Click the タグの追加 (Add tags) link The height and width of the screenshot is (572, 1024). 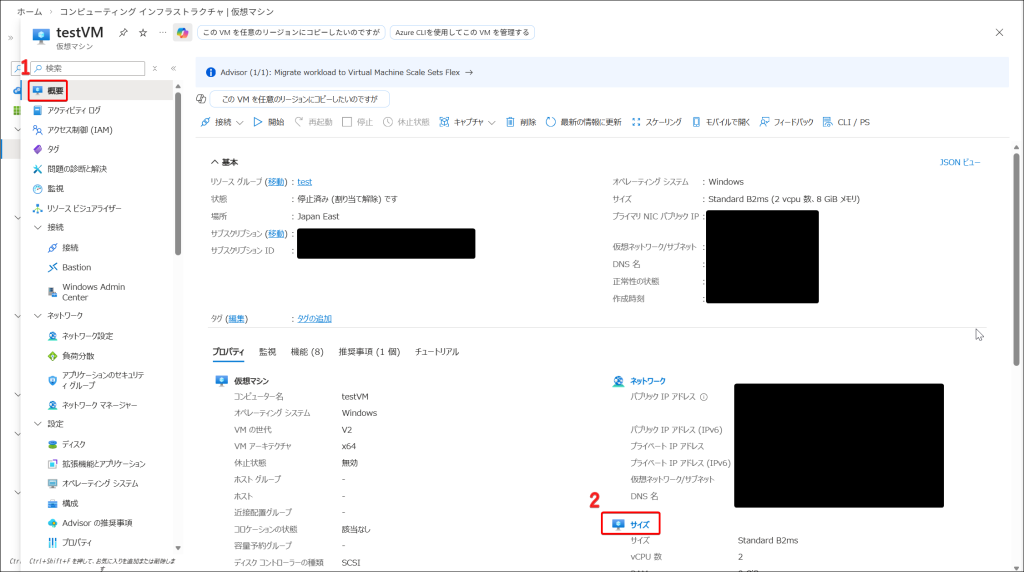tap(314, 318)
